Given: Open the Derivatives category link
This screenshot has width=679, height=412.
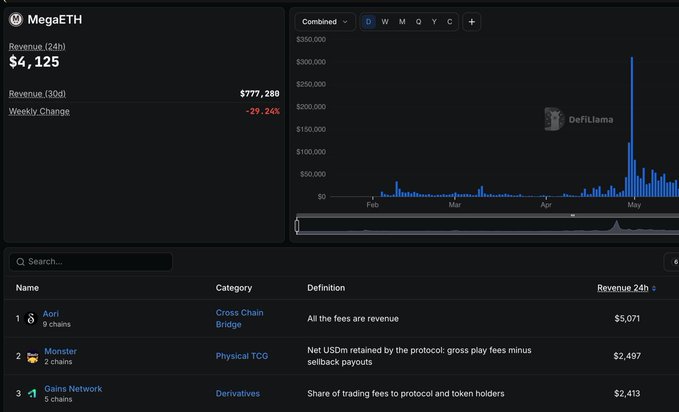Looking at the screenshot, I should pyautogui.click(x=238, y=393).
